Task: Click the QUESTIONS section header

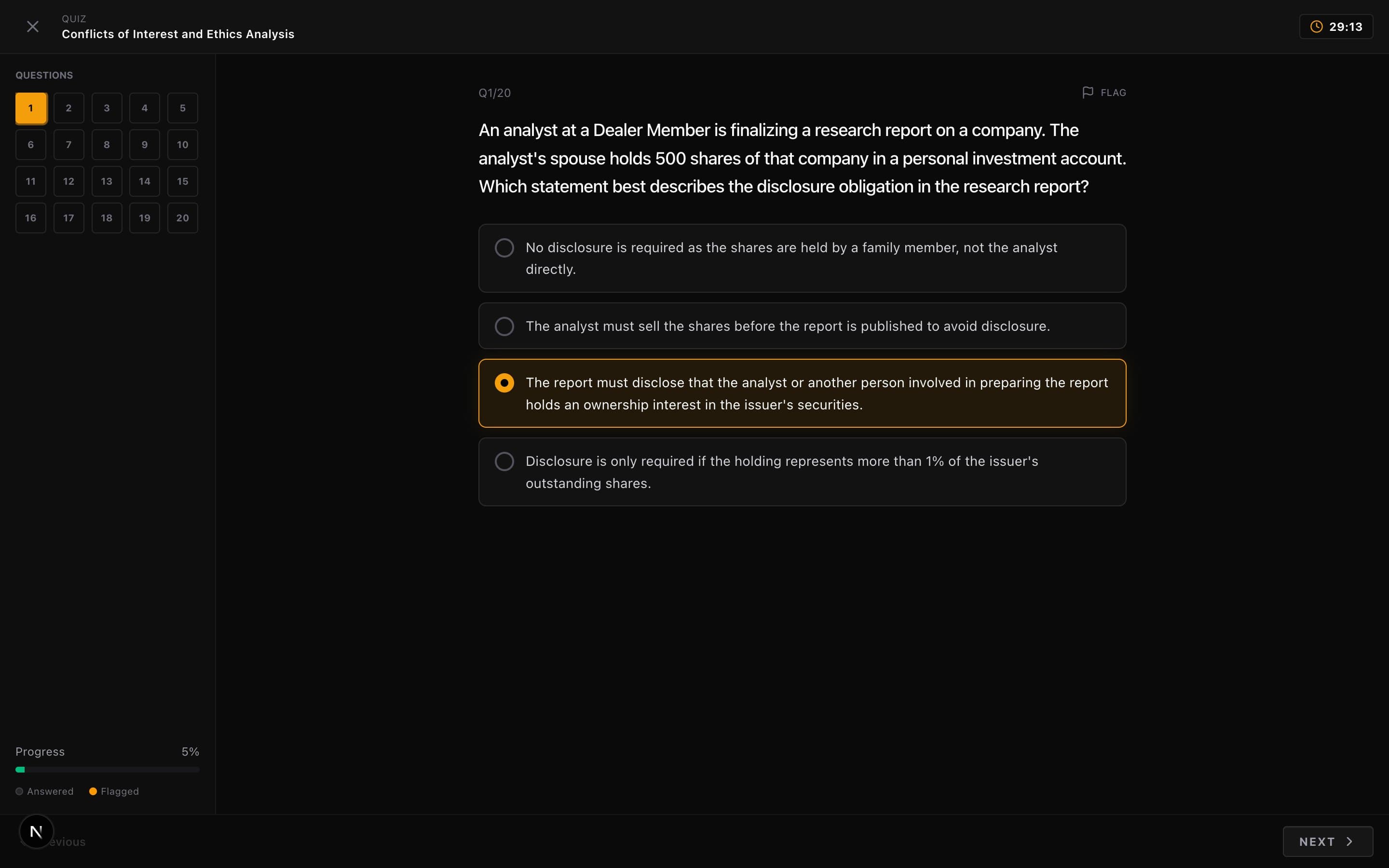Action: (44, 75)
